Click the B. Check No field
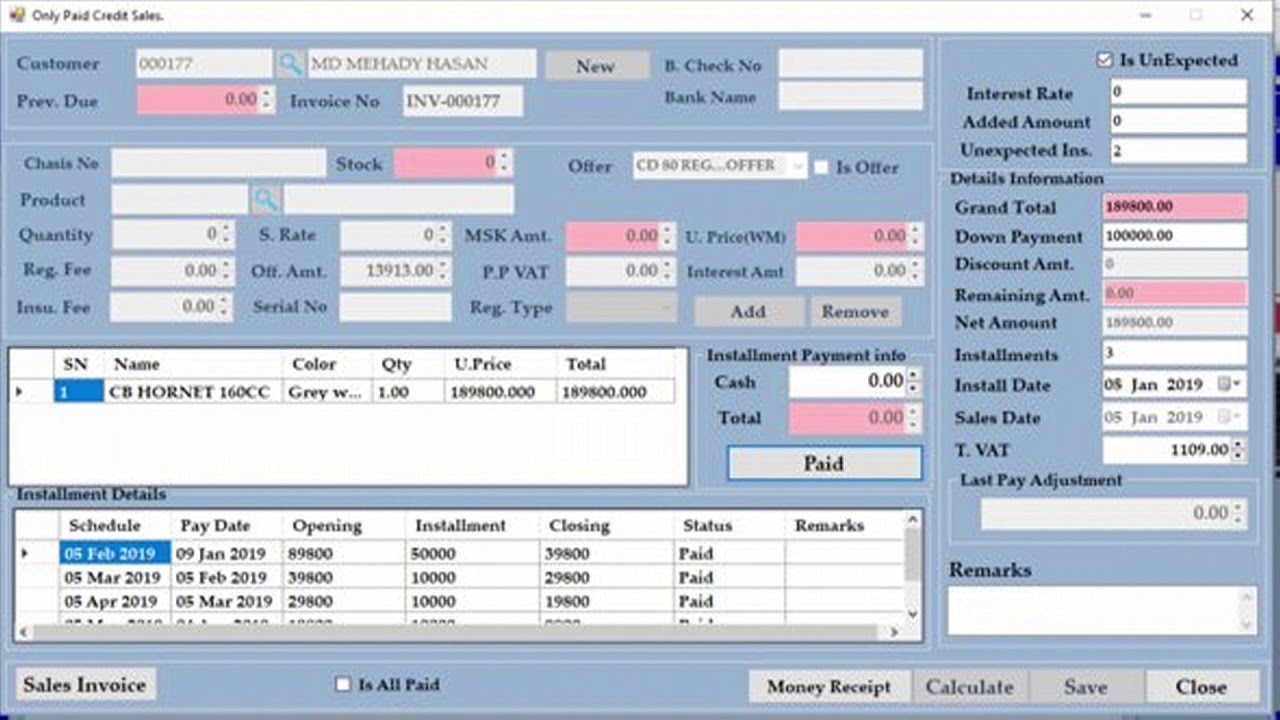 [851, 64]
